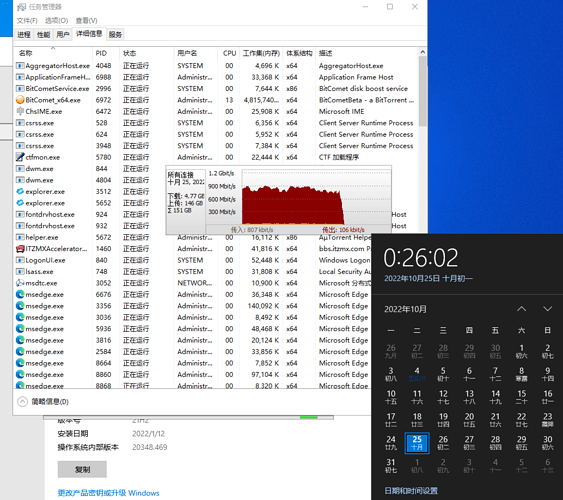Sort processes by 名称 column header
Screen dimensions: 563x500
[52, 53]
